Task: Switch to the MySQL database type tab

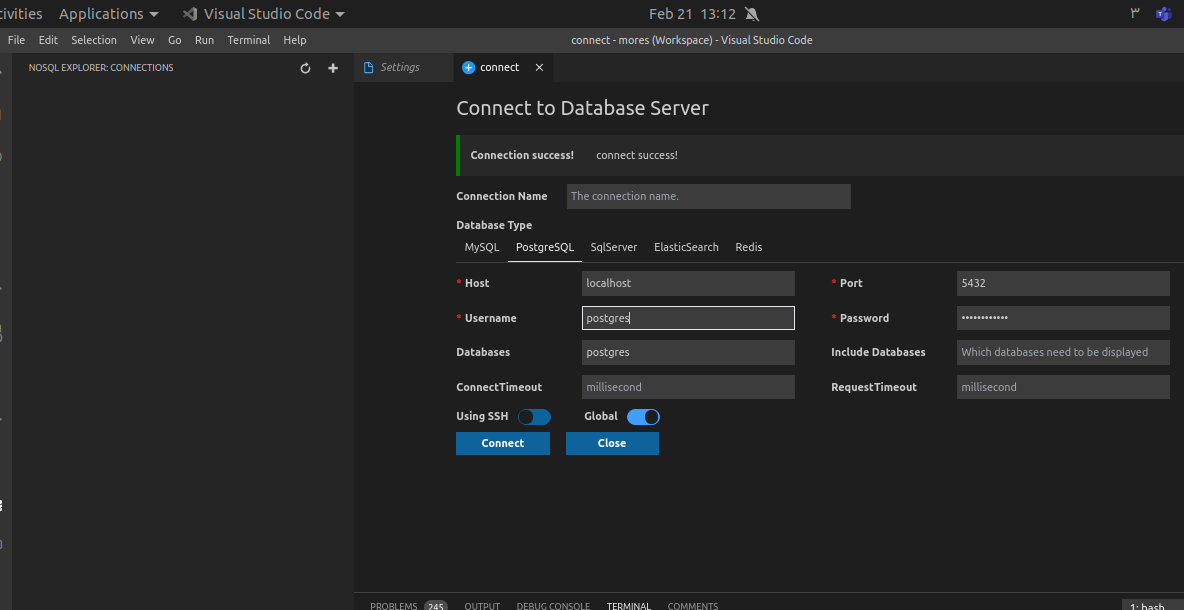Action: 481,247
